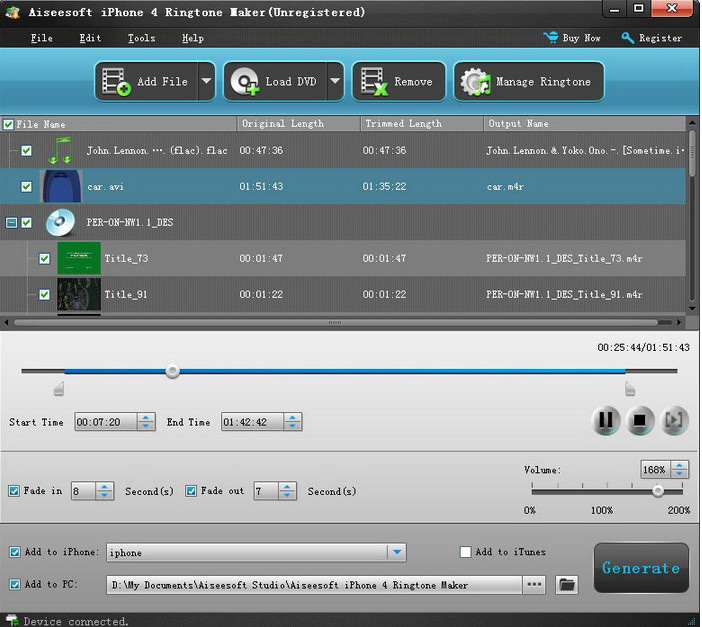This screenshot has width=702, height=627.
Task: Open the Load DVD dropdown arrow
Action: point(335,81)
